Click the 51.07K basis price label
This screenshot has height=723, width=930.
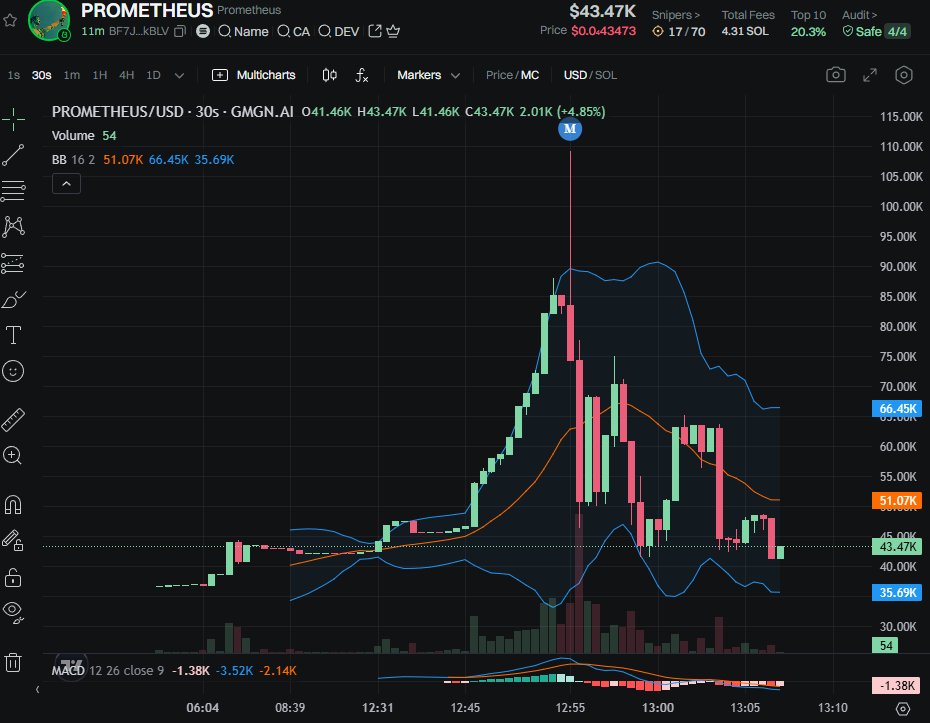click(x=897, y=501)
